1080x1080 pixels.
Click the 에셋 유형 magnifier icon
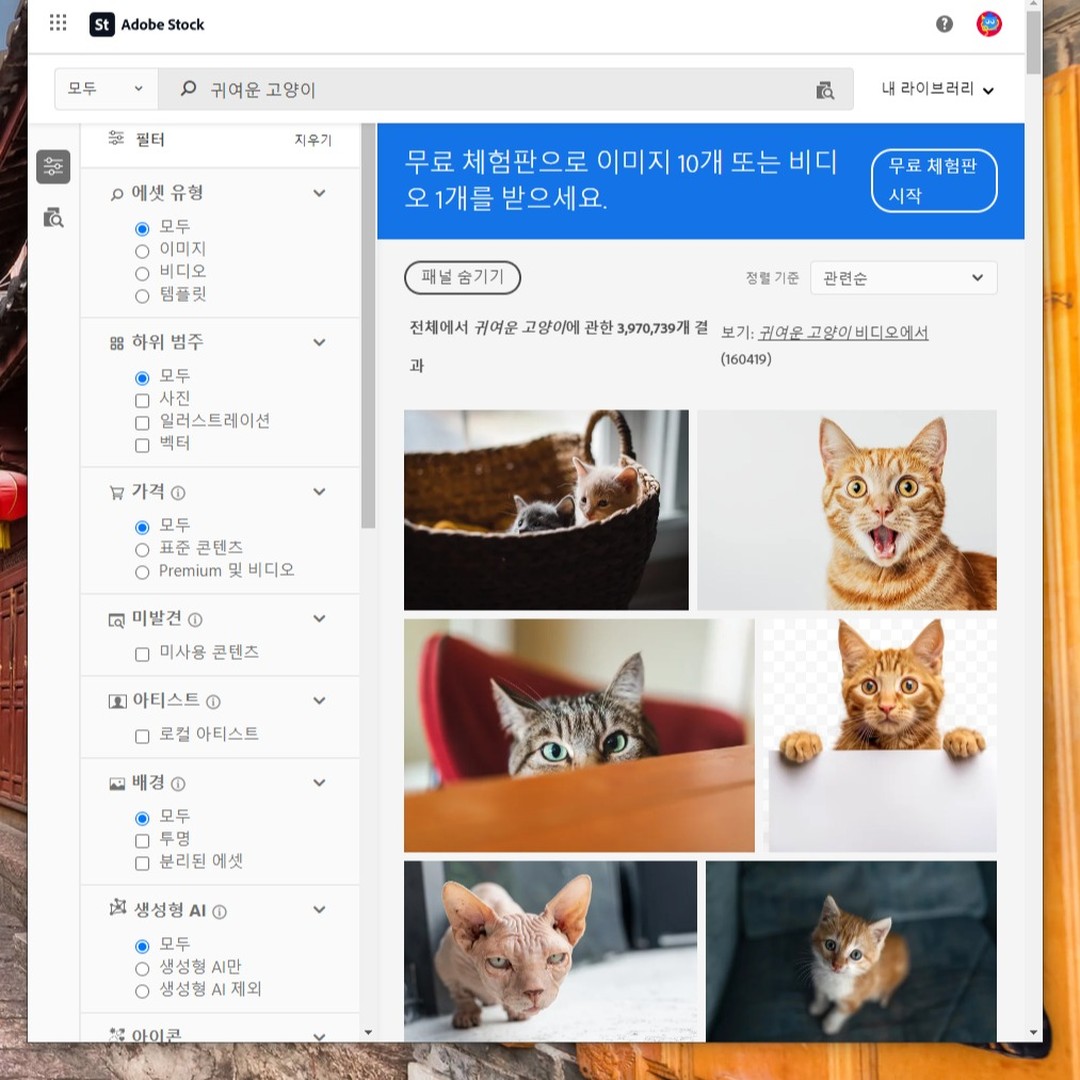click(x=117, y=194)
